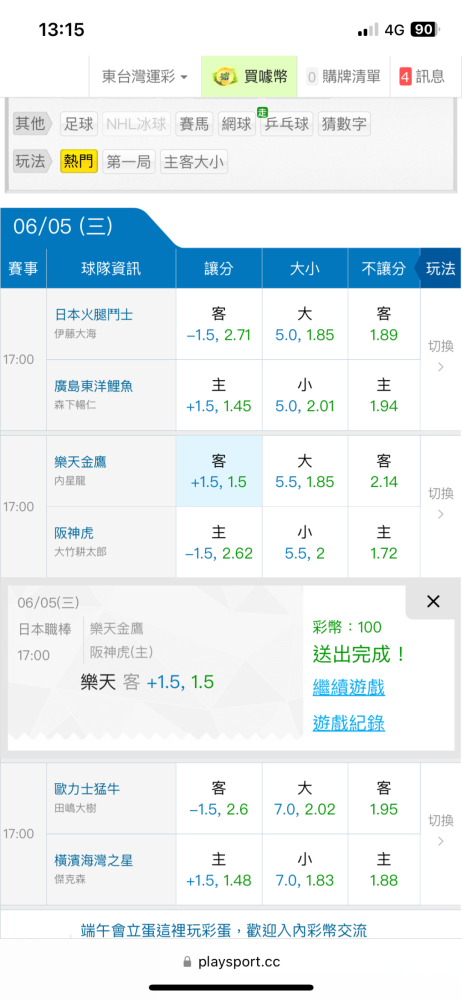Open the 遊戲紀錄 link
Image resolution: width=462 pixels, height=1000 pixels.
tap(348, 723)
